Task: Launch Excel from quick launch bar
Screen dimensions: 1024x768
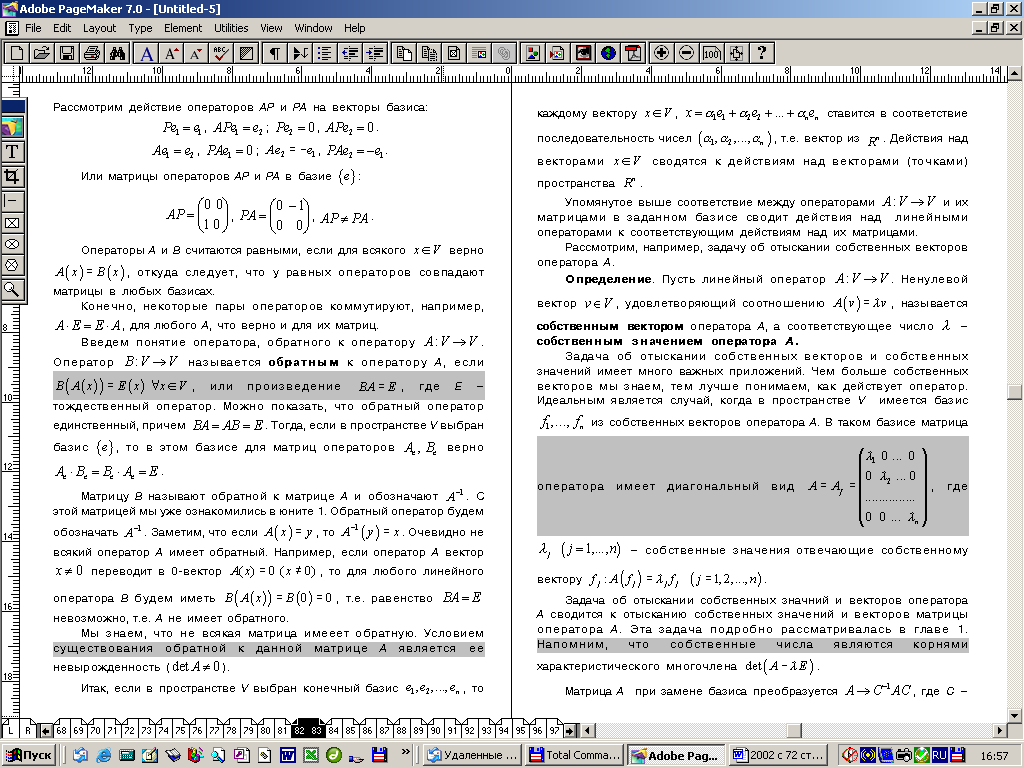Action: click(x=311, y=755)
